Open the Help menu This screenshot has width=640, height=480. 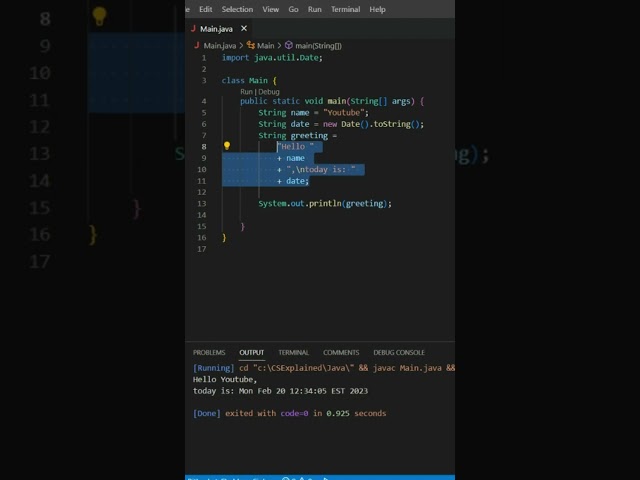377,9
